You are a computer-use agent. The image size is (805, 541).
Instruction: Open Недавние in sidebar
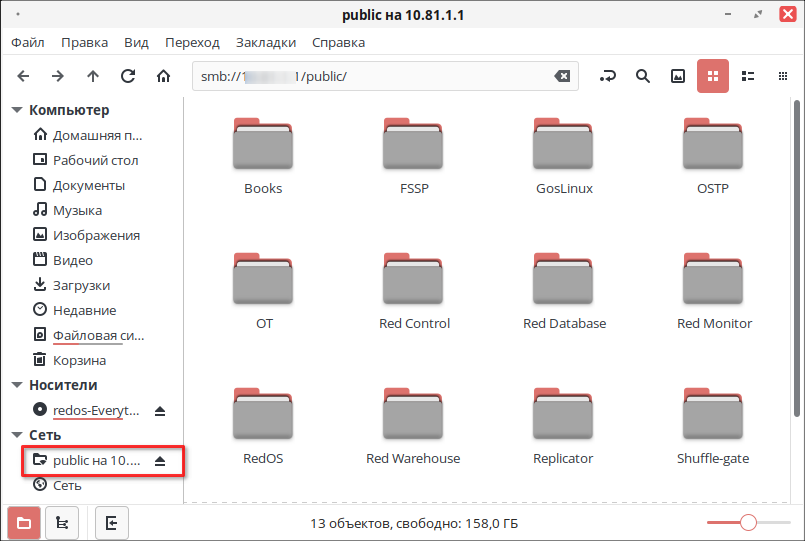(74, 311)
